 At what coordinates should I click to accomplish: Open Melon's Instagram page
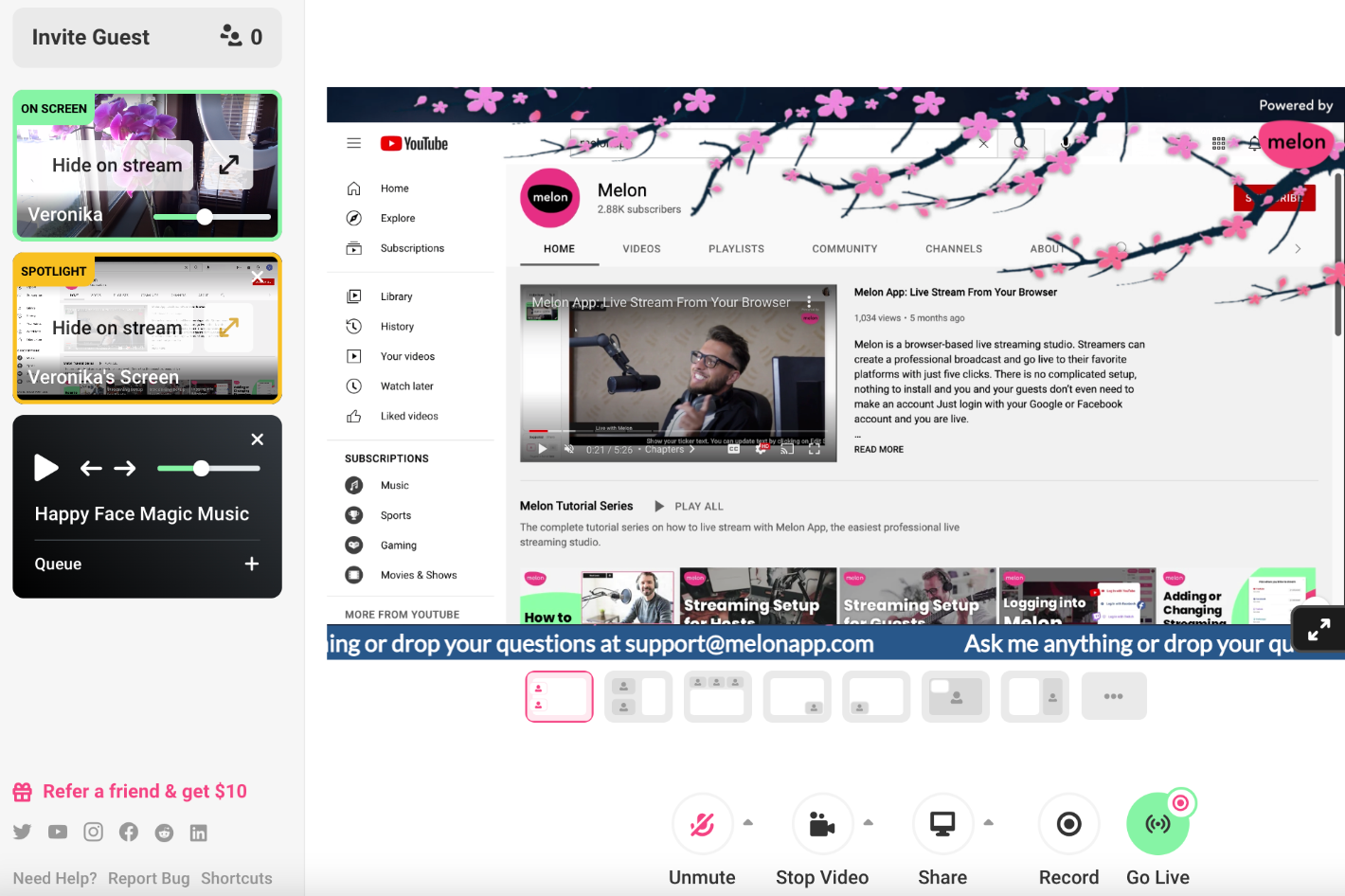(x=93, y=832)
